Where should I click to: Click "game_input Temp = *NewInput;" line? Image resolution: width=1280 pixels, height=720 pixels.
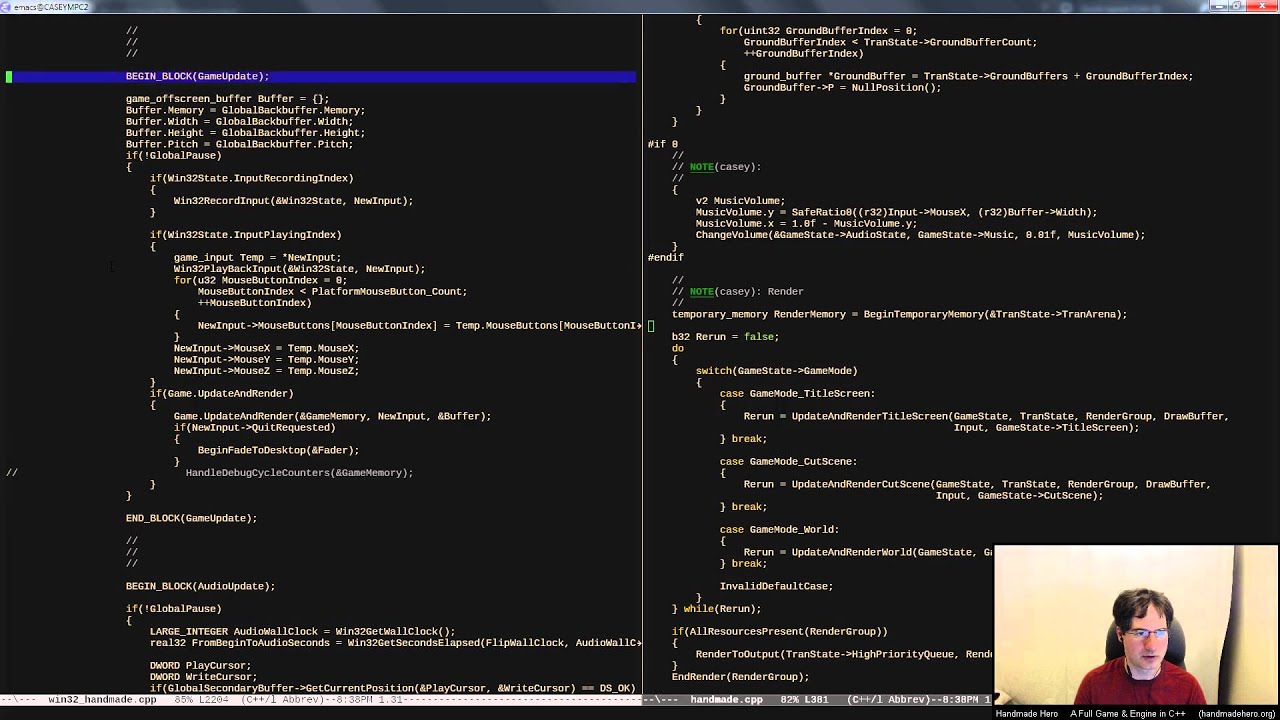tap(257, 258)
